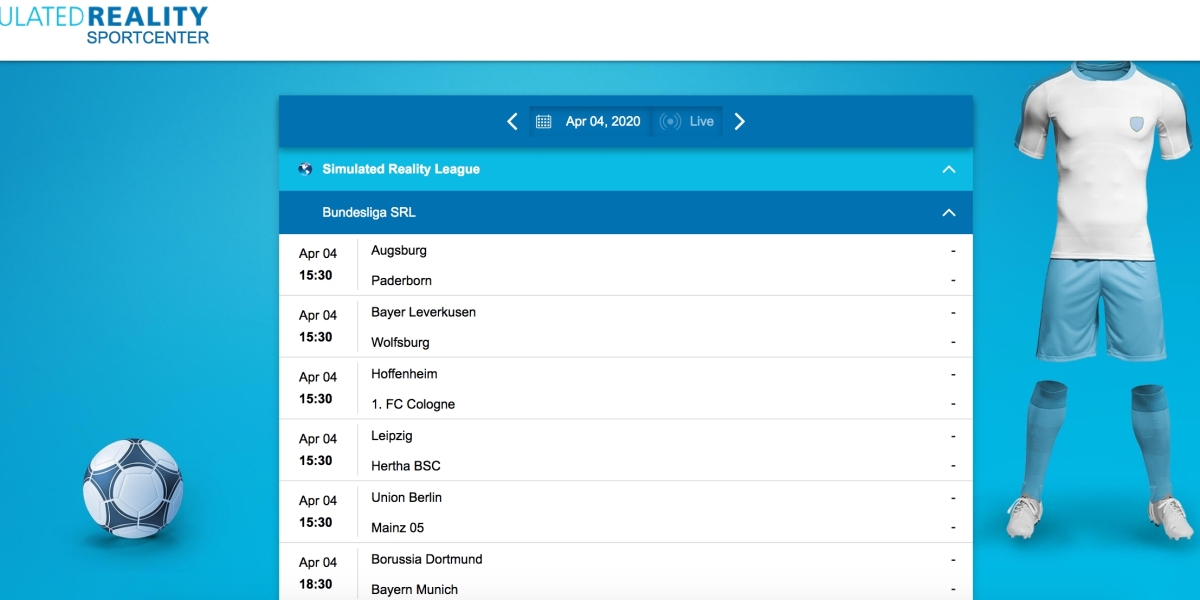Open the Bayer Leverkusen vs Wolfsburg match
This screenshot has height=600, width=1200.
pos(625,327)
